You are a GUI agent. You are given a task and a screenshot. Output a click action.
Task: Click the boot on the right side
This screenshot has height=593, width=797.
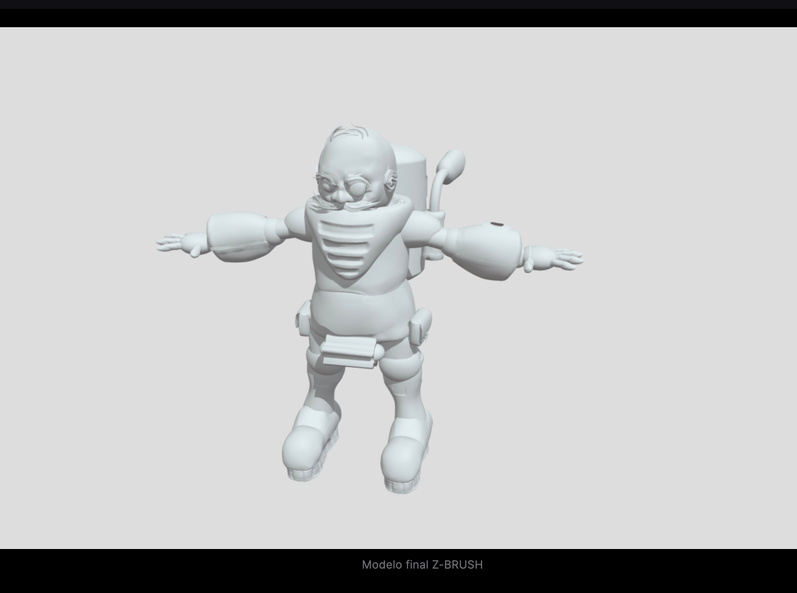click(x=404, y=457)
